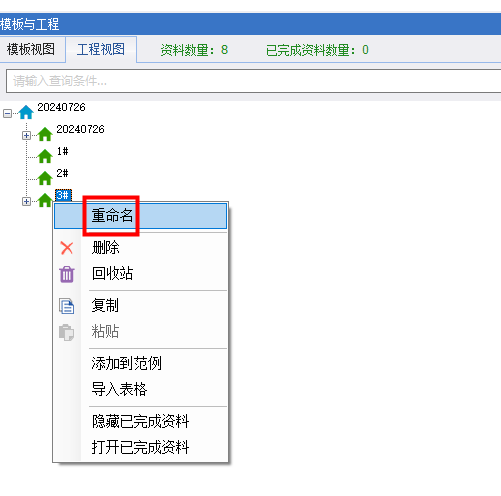501x496 pixels.
Task: Click the red X delete icon
Action: [x=67, y=248]
